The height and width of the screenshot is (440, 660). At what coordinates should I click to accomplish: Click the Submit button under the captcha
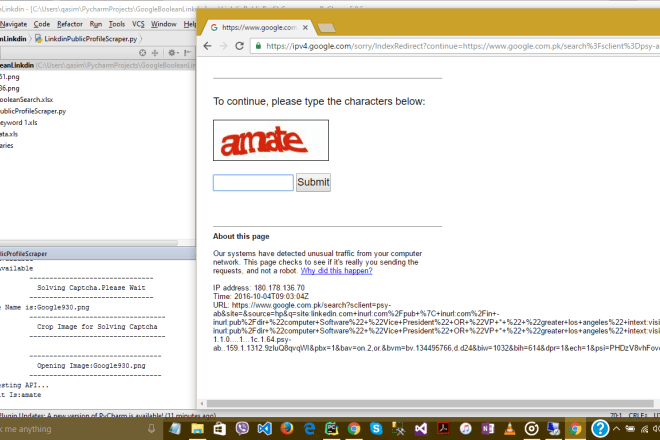(313, 182)
